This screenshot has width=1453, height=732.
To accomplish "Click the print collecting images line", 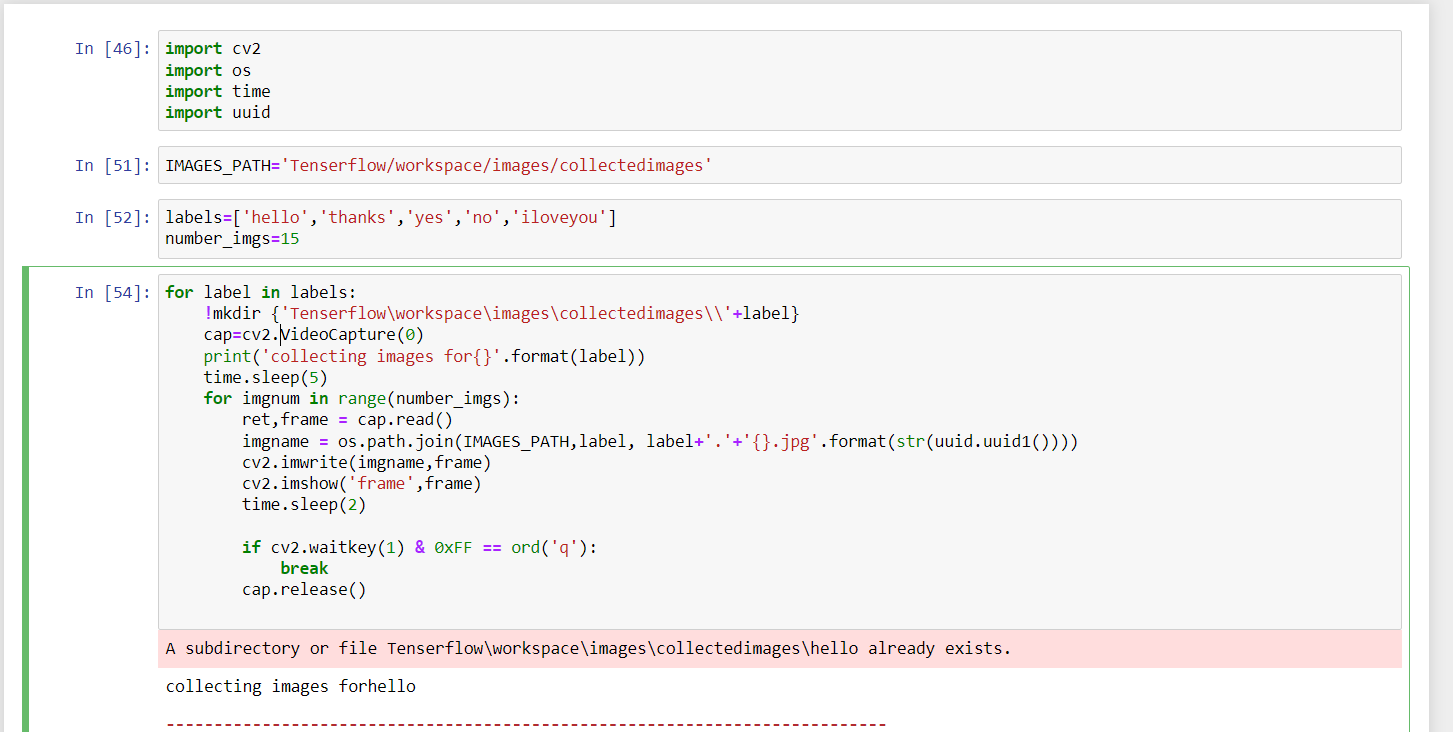I will click(x=425, y=356).
